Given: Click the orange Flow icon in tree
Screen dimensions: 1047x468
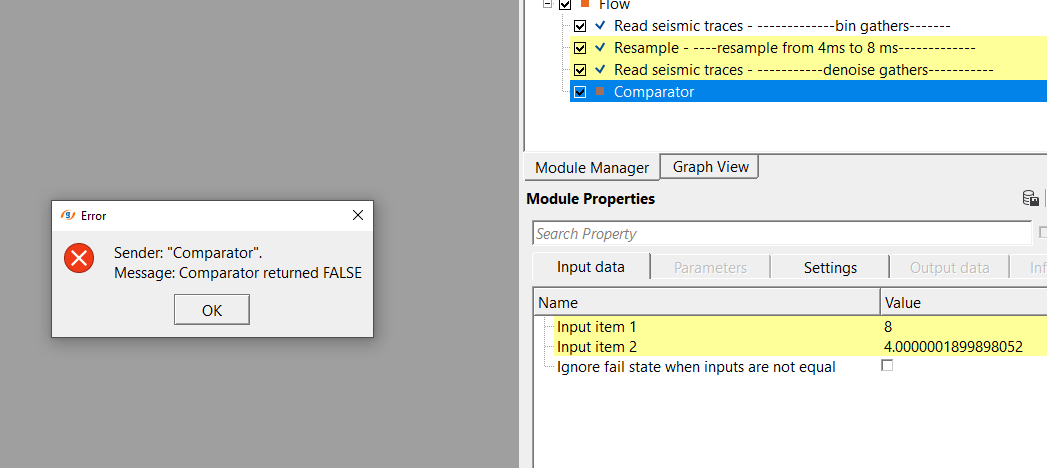Looking at the screenshot, I should click(x=585, y=5).
